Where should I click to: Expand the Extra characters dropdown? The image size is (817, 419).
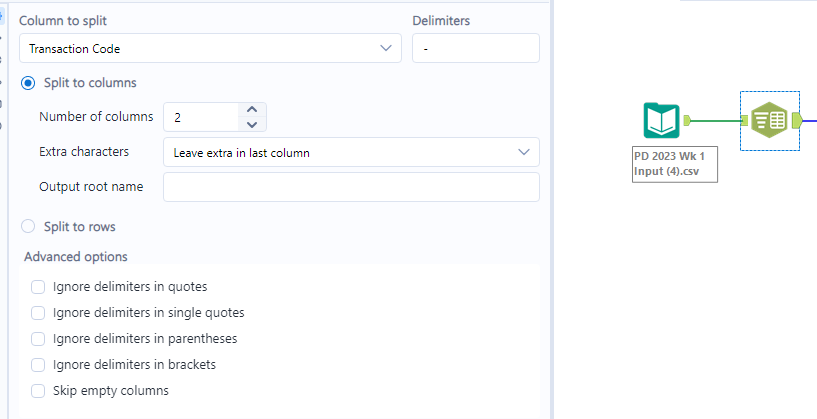point(351,152)
